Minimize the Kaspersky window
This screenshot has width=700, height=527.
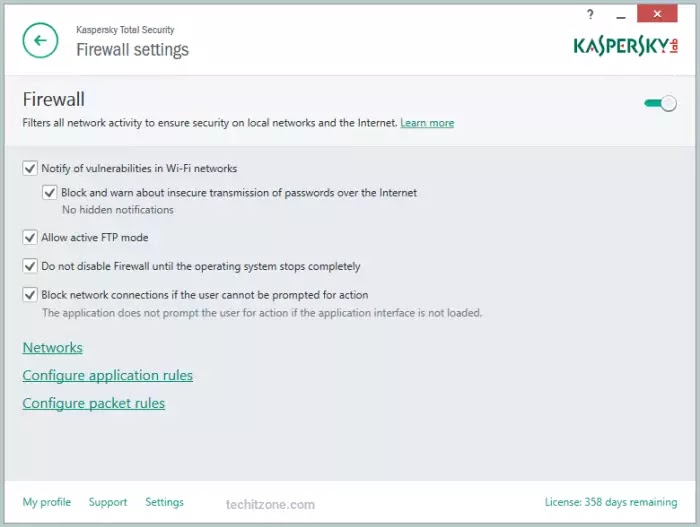[x=621, y=17]
